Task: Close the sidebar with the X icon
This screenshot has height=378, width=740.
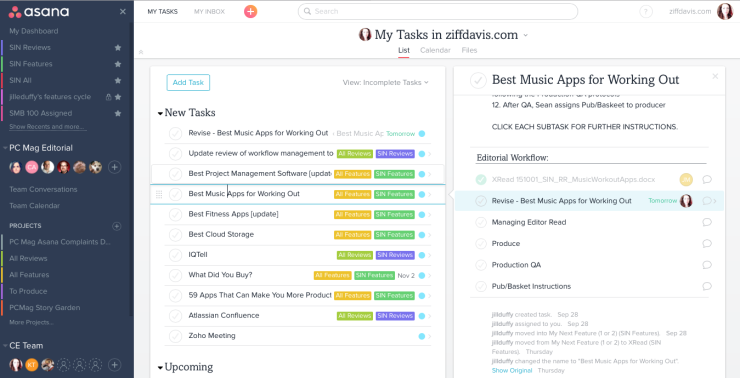Action: point(123,12)
